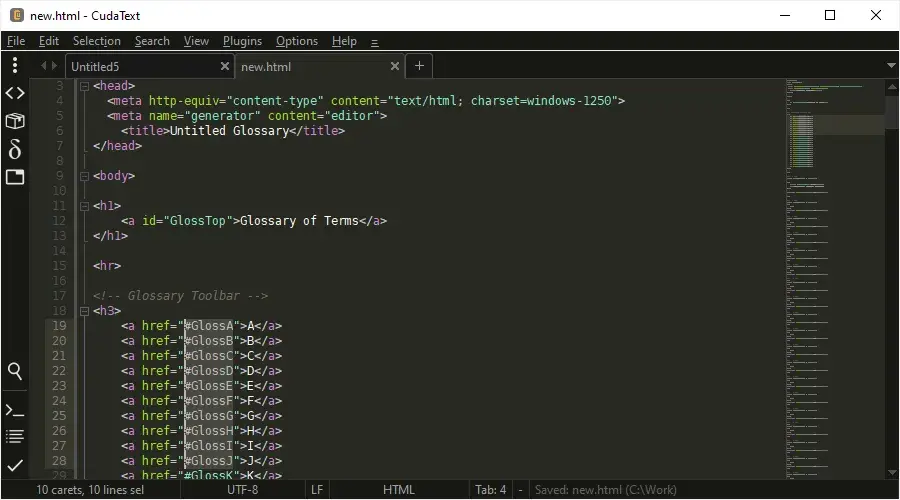The image size is (900, 500).
Task: Minimize the CudaText window
Action: pyautogui.click(x=785, y=15)
